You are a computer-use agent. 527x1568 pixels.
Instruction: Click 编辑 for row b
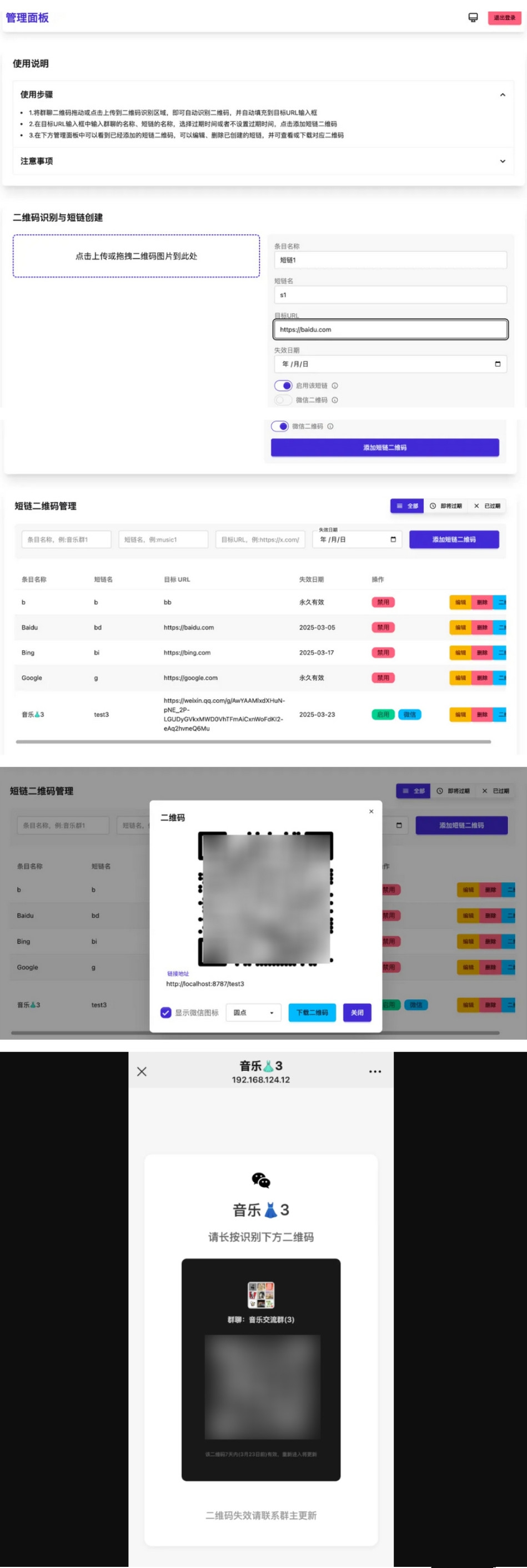tap(460, 602)
